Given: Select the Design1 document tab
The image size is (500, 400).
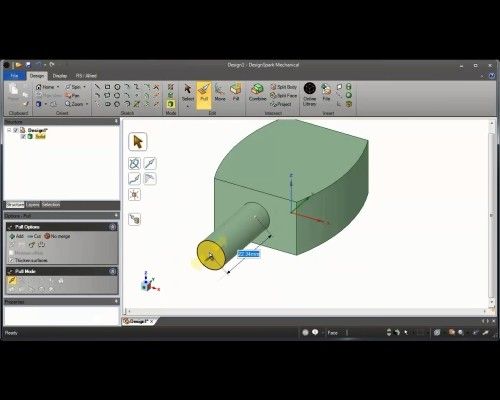Looking at the screenshot, I should 138,321.
